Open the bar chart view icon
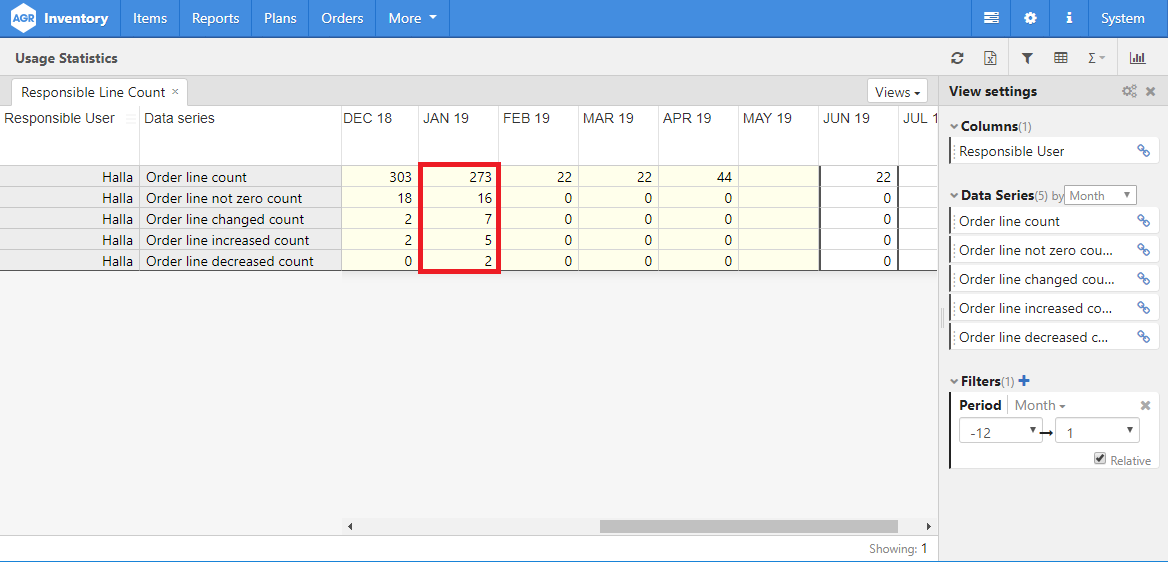The height and width of the screenshot is (562, 1168). 1137,59
